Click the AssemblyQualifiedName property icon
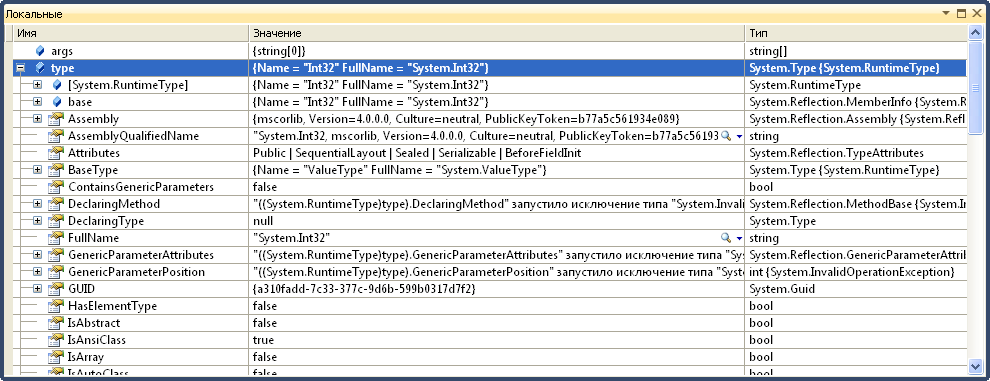 [57, 136]
